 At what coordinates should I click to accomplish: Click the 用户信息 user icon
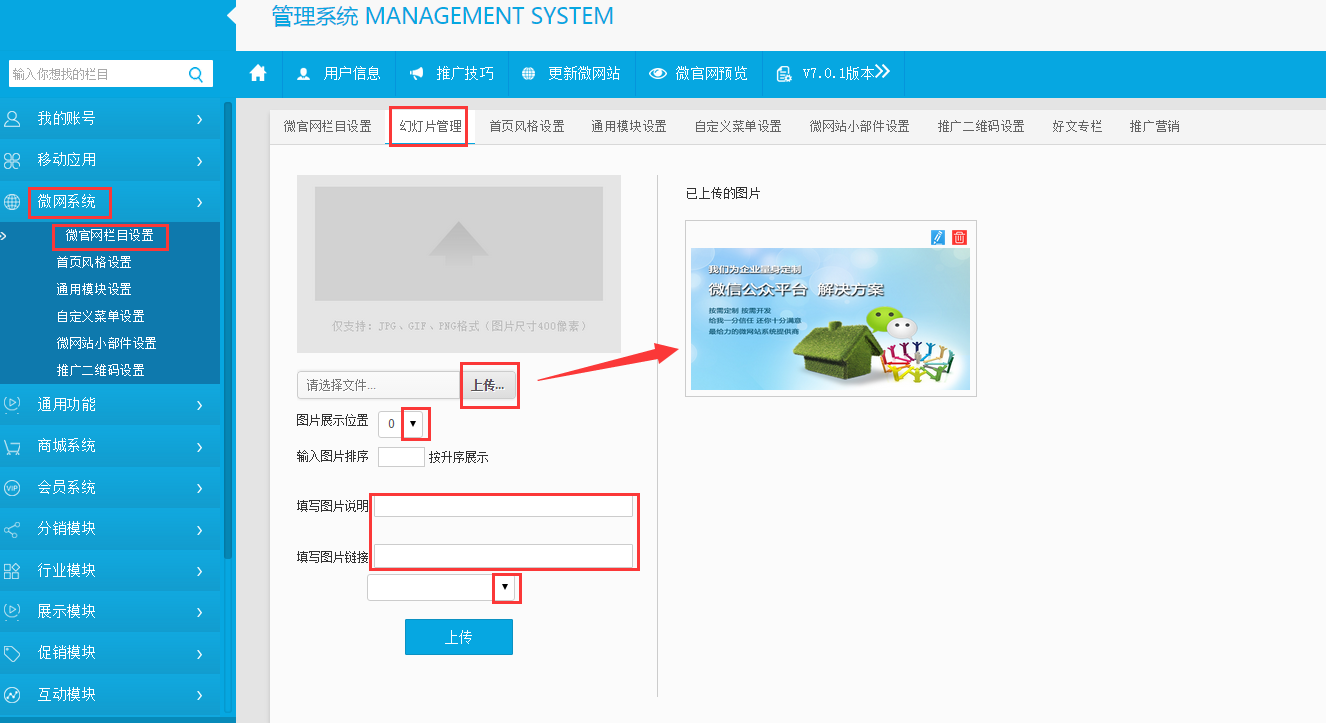click(304, 74)
